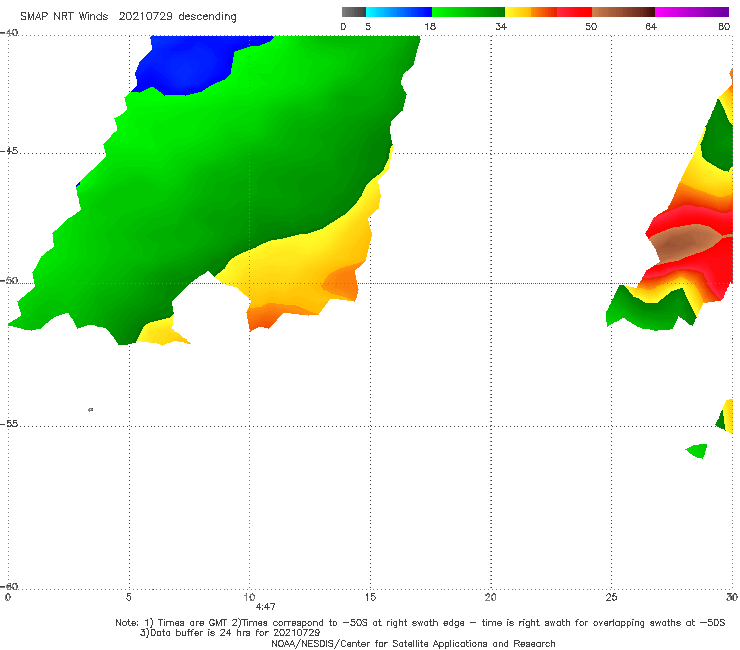The height and width of the screenshot is (650, 740).
Task: Click the orange patch near 15E, 50S
Action: [x=342, y=282]
